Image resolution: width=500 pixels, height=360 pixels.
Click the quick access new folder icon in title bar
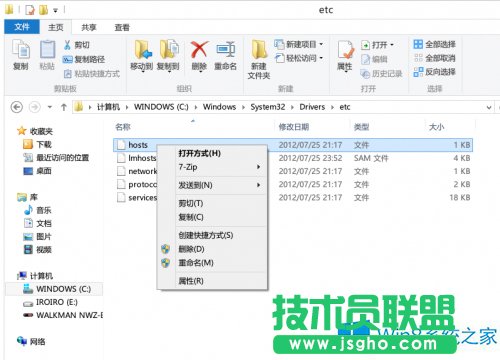point(43,10)
